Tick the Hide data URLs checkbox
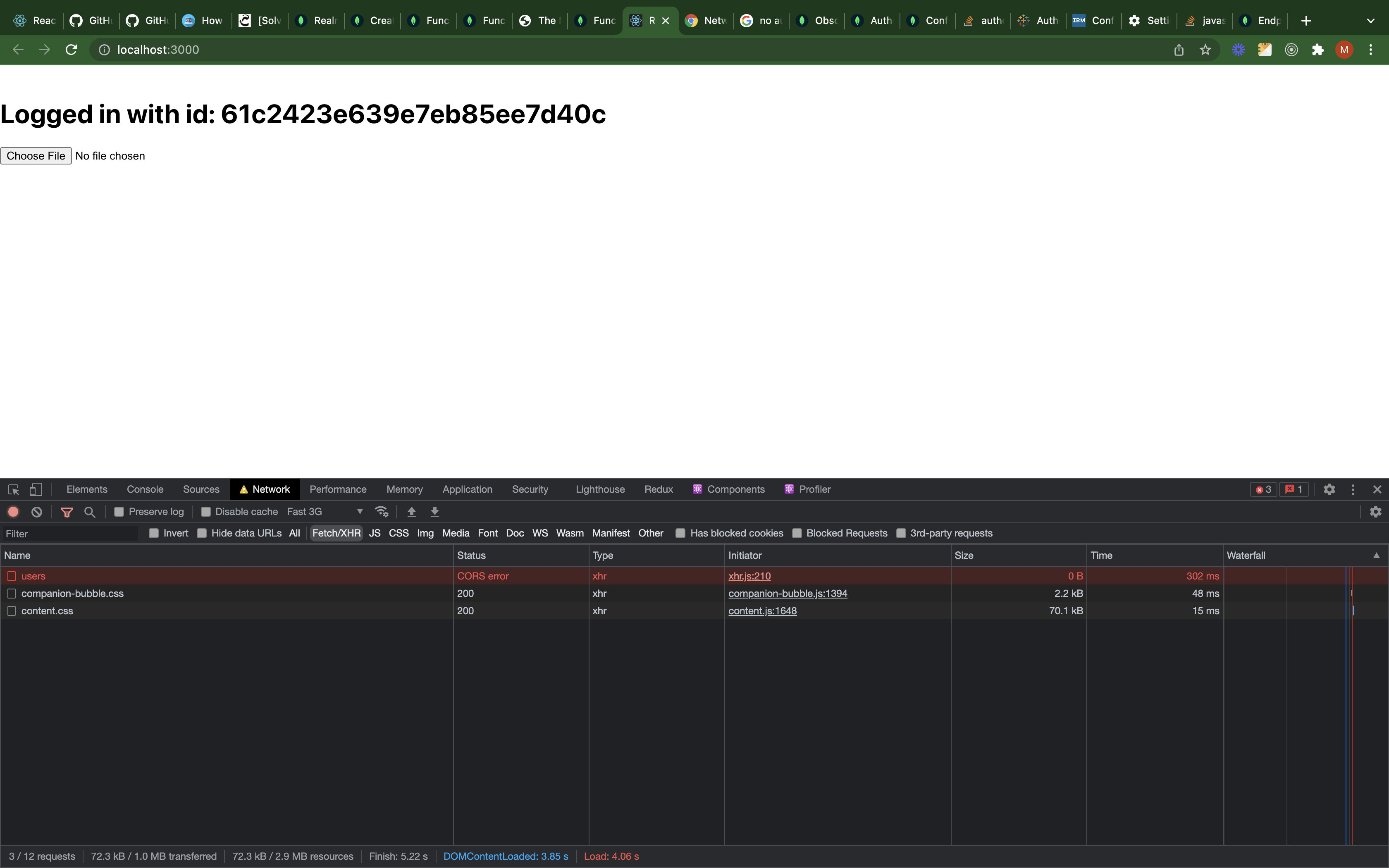Screen dimensions: 1389x868 [202, 533]
